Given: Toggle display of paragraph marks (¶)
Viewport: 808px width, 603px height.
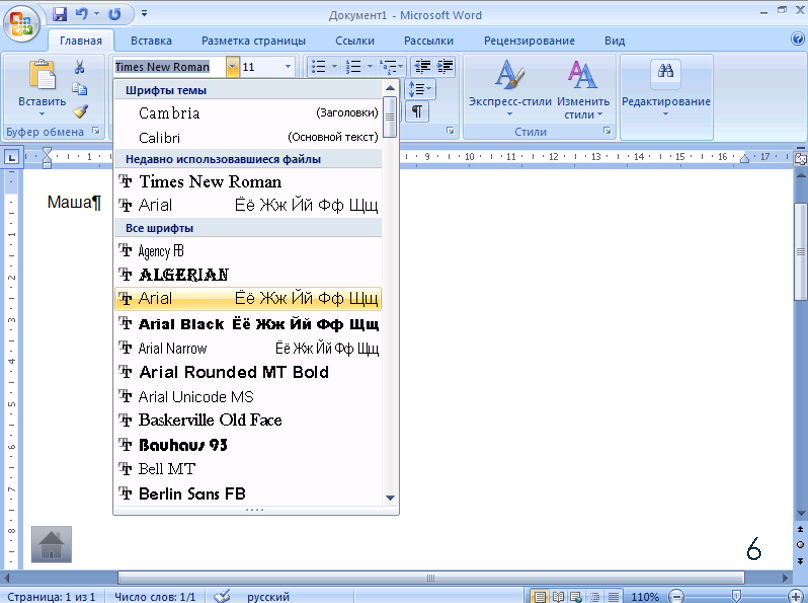Looking at the screenshot, I should (x=417, y=111).
